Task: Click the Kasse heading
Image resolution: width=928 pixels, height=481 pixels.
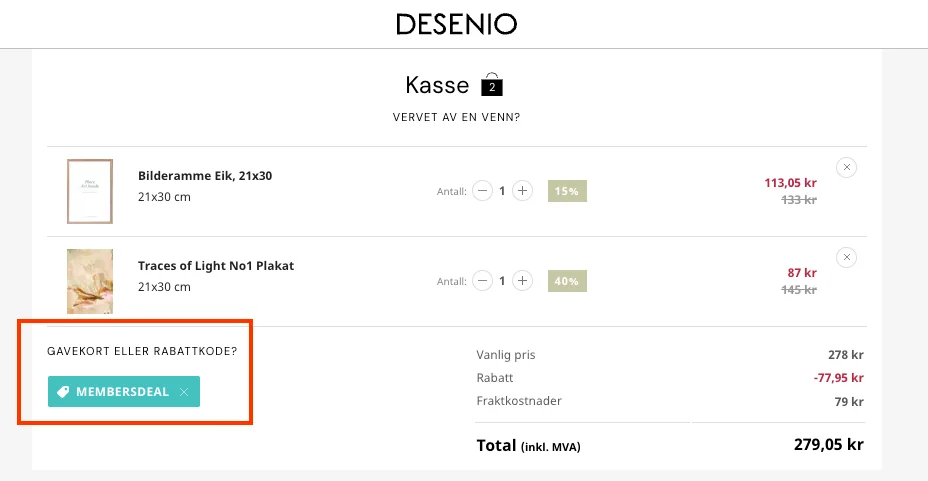Action: (437, 85)
